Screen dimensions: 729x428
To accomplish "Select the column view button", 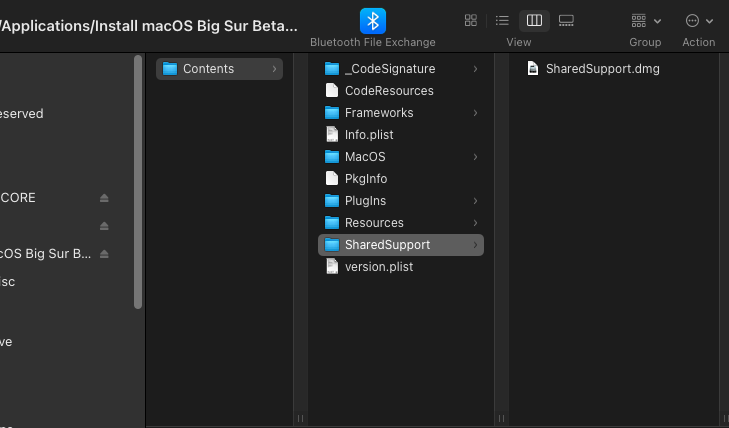I will [534, 20].
